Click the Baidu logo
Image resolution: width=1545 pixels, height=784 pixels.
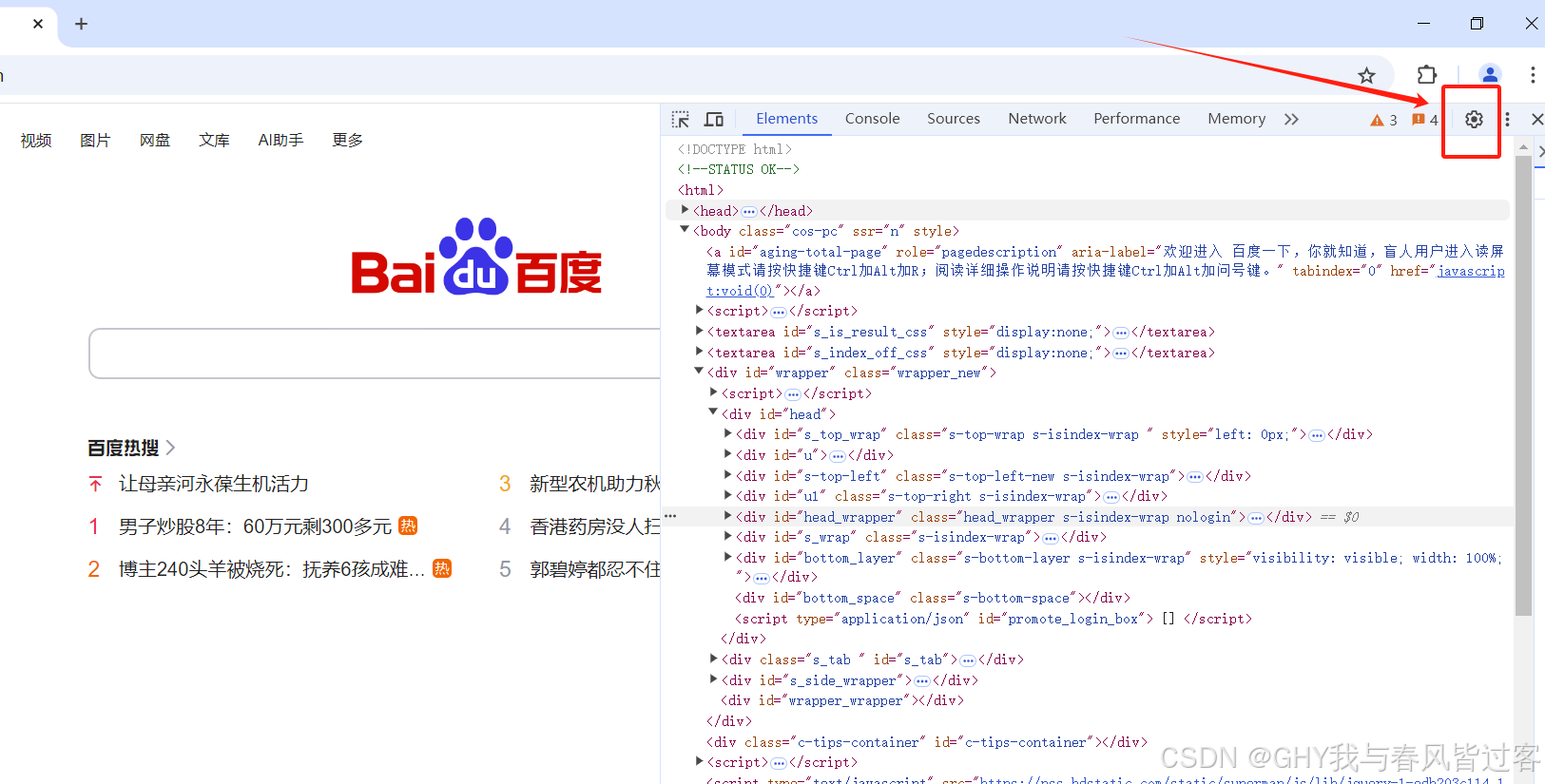476,257
